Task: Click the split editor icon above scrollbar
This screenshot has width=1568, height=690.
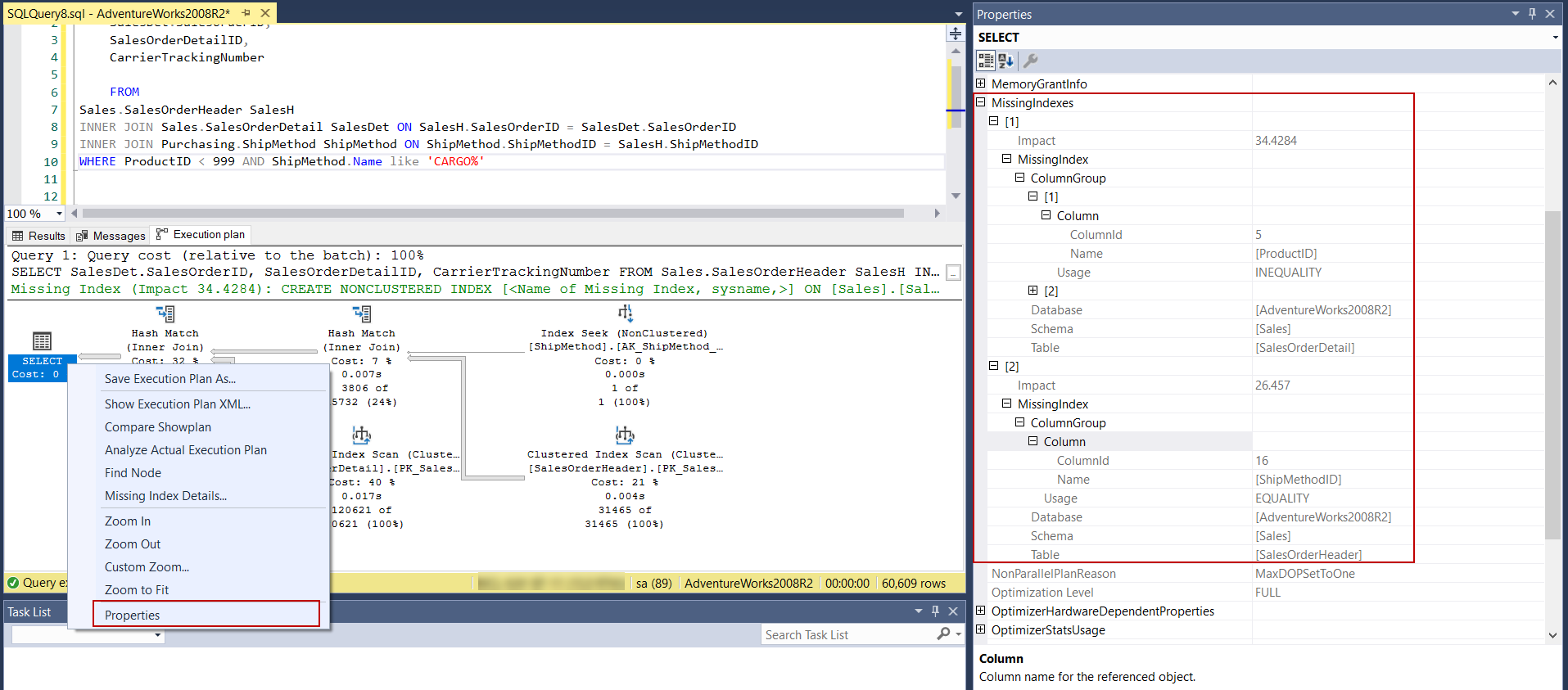Action: (955, 34)
